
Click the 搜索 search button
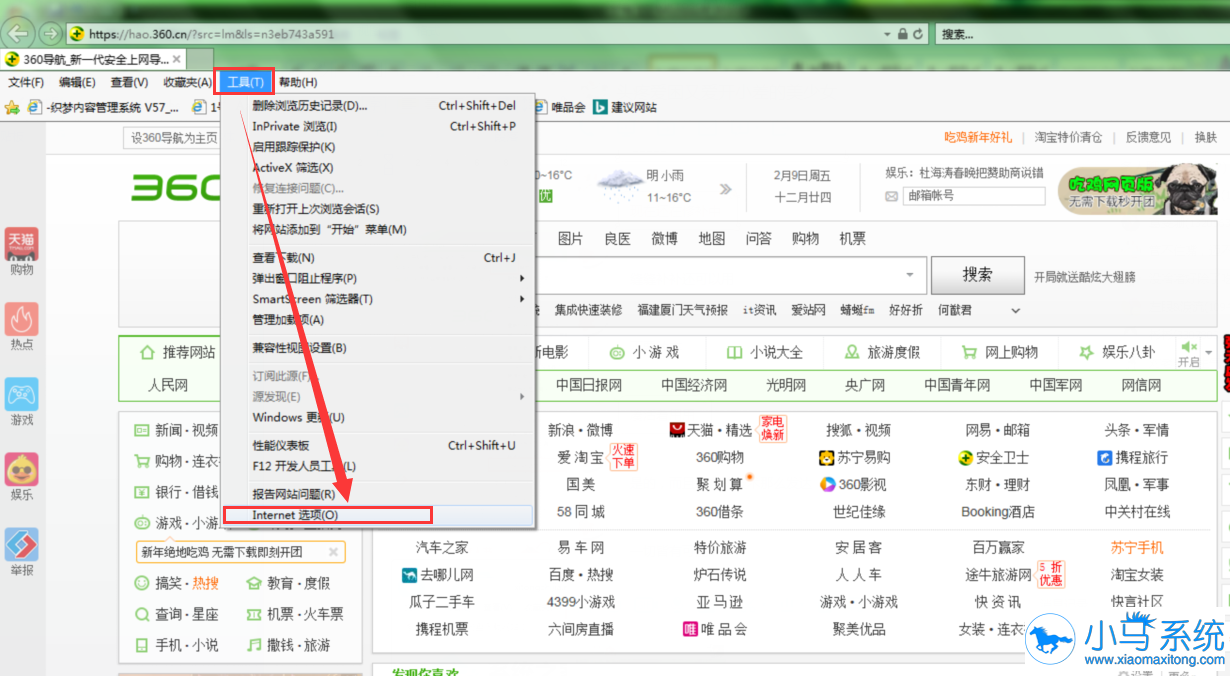pyautogui.click(x=977, y=275)
